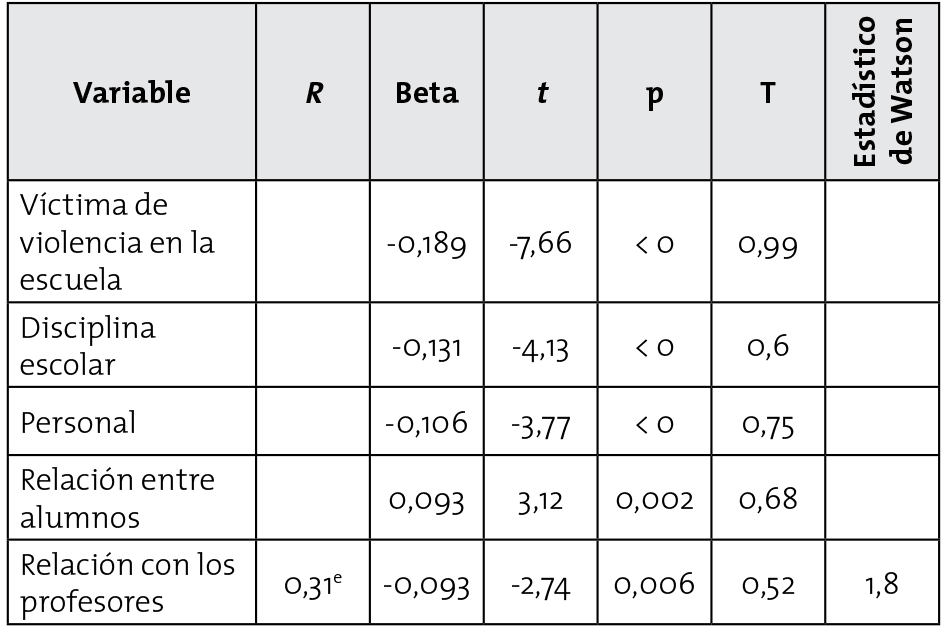Click the p value 0,002
The image size is (951, 630).
pos(654,498)
